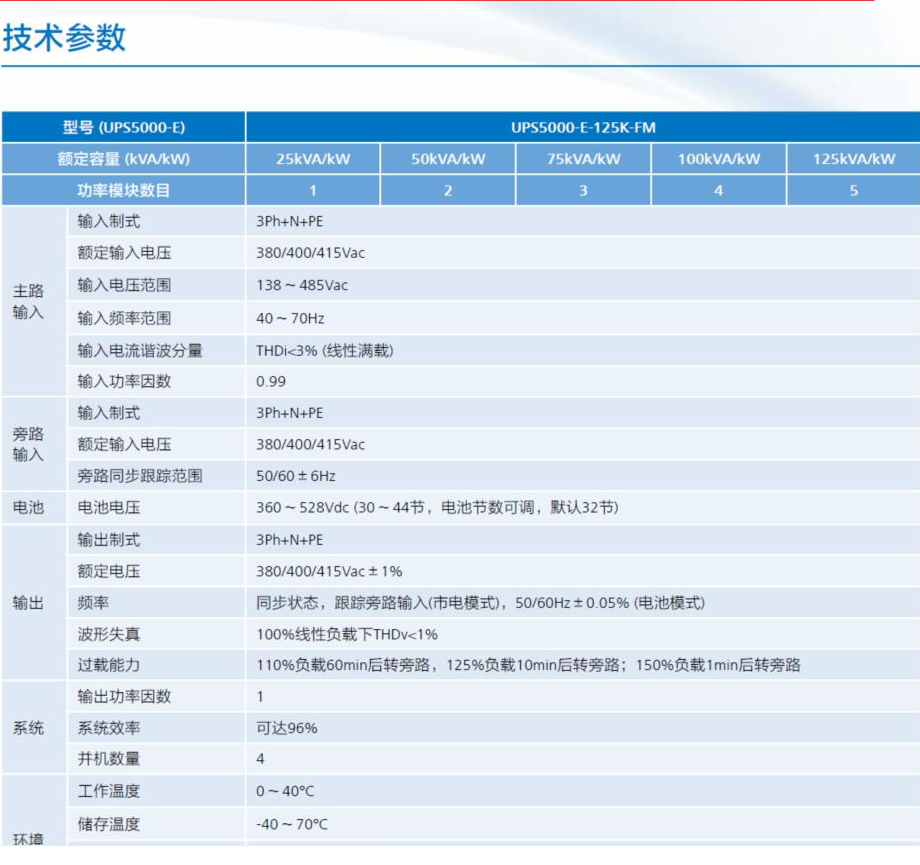
Task: Click the 50/60 ± 6Hz value
Action: [296, 476]
